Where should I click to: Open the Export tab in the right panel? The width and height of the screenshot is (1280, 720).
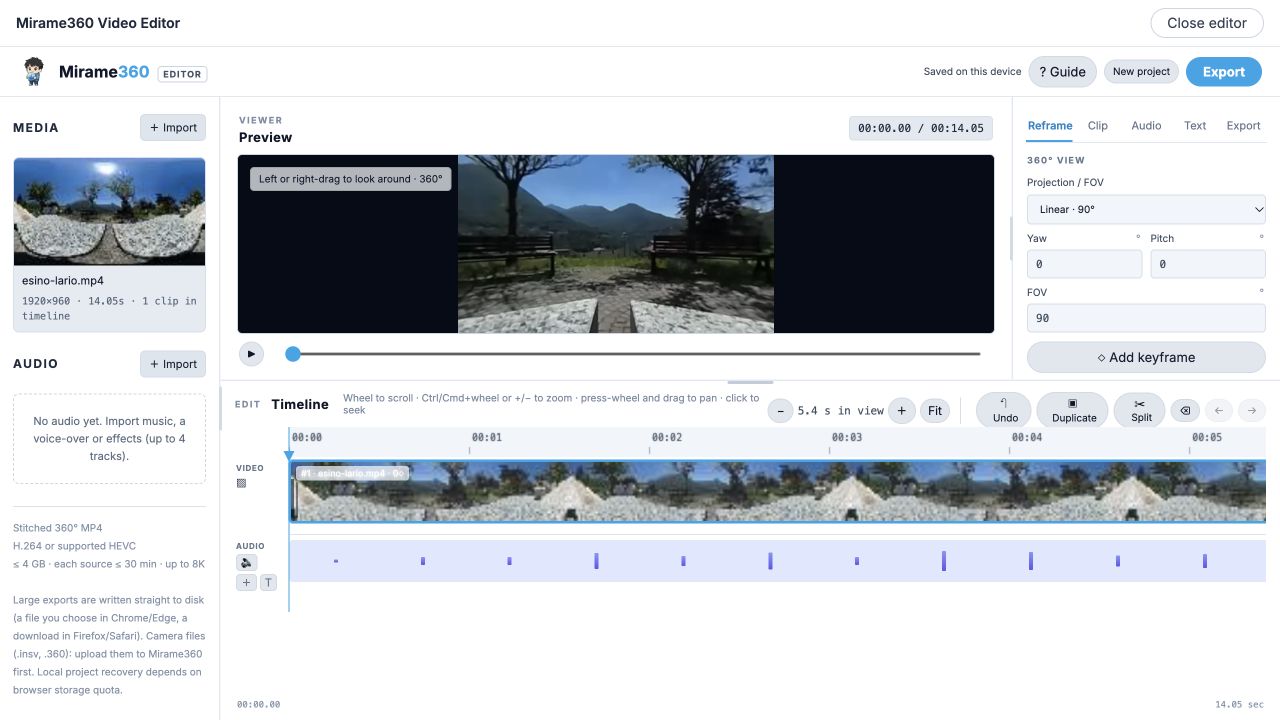click(x=1243, y=126)
